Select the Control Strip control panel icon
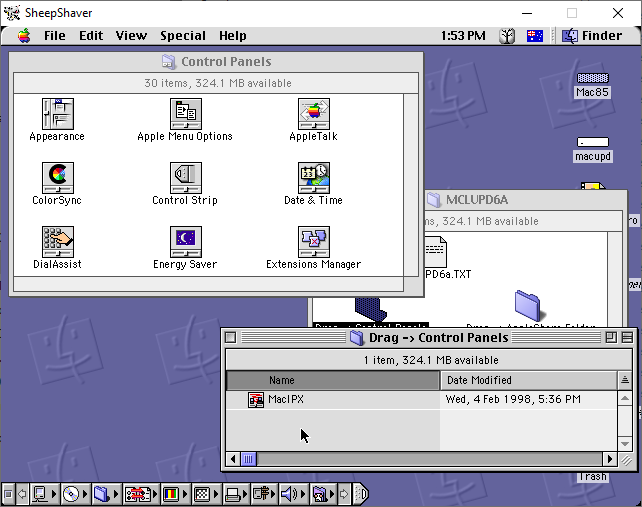 185,178
